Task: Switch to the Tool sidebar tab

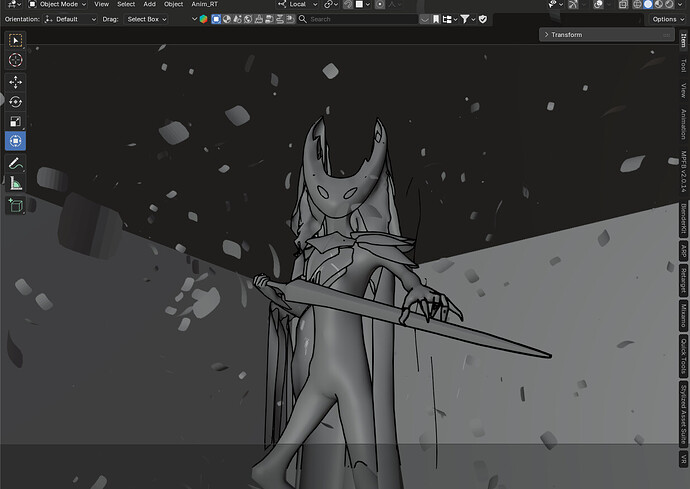Action: click(x=683, y=66)
